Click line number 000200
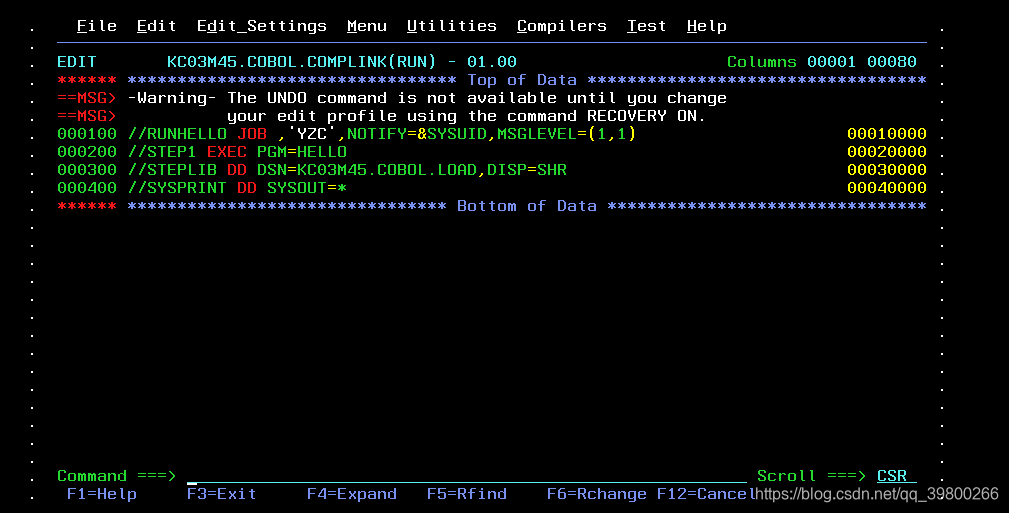Screen dimensions: 1009x513 87,152
